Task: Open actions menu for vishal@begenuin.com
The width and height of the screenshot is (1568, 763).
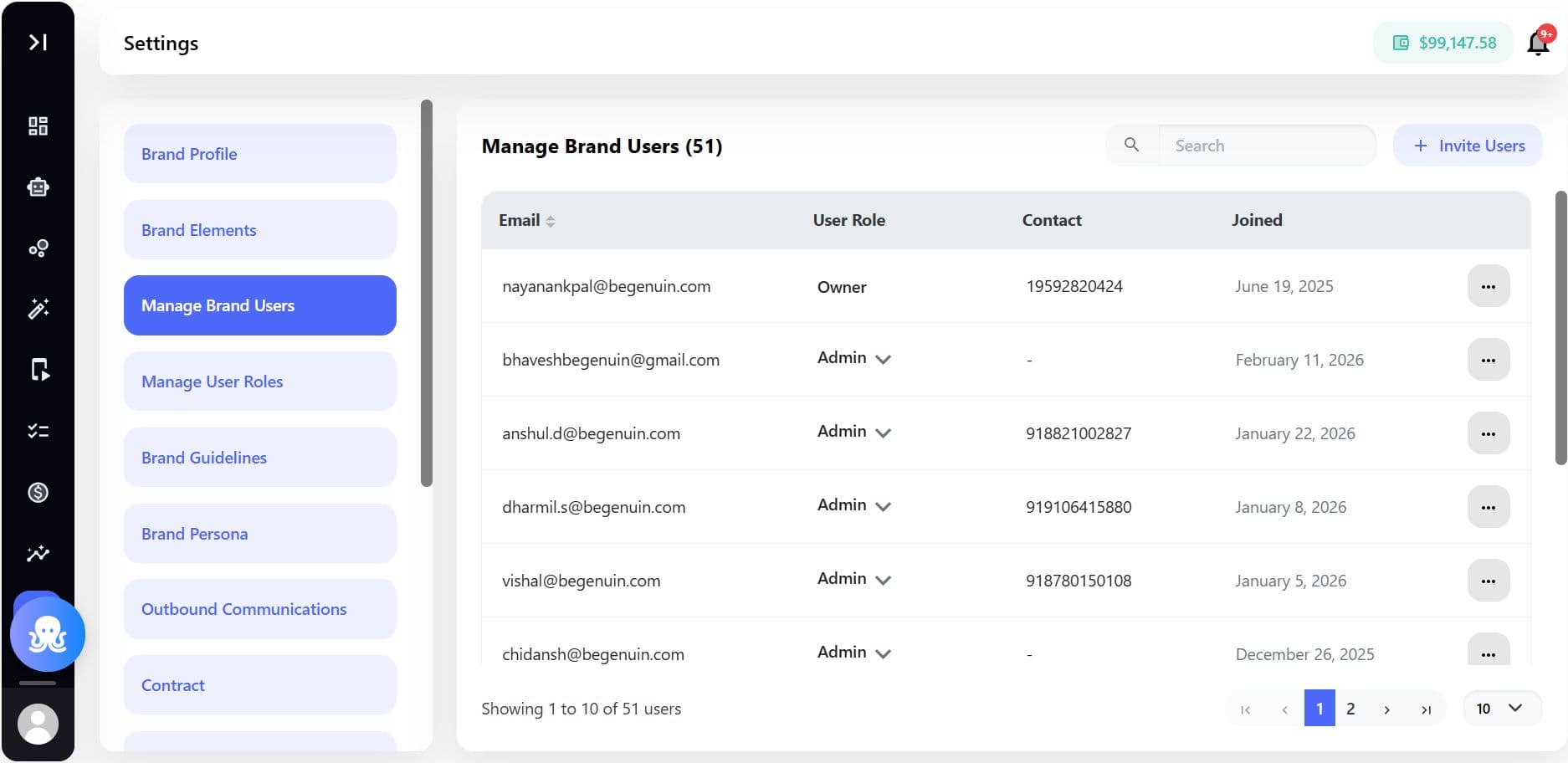Action: (x=1488, y=581)
